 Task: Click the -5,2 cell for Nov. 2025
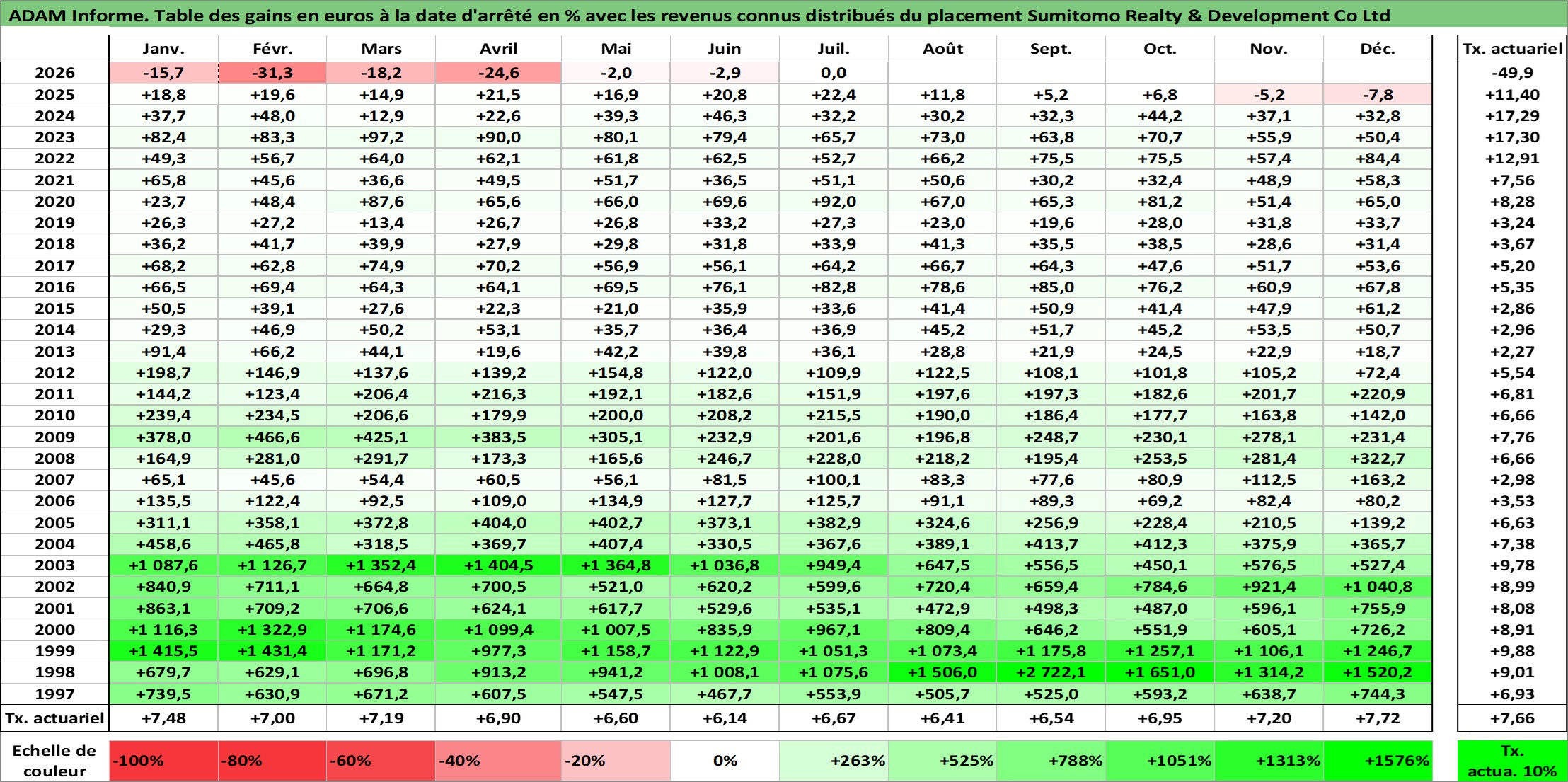(x=1269, y=95)
